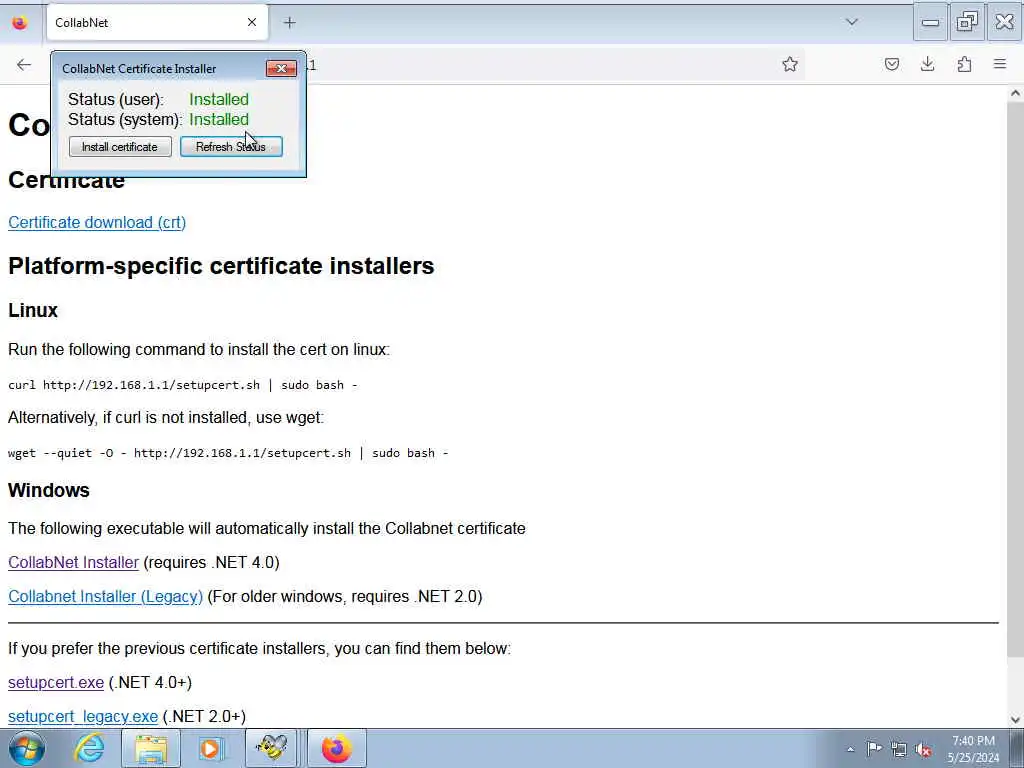The height and width of the screenshot is (768, 1024).
Task: Click the Refresh Status button
Action: (231, 147)
